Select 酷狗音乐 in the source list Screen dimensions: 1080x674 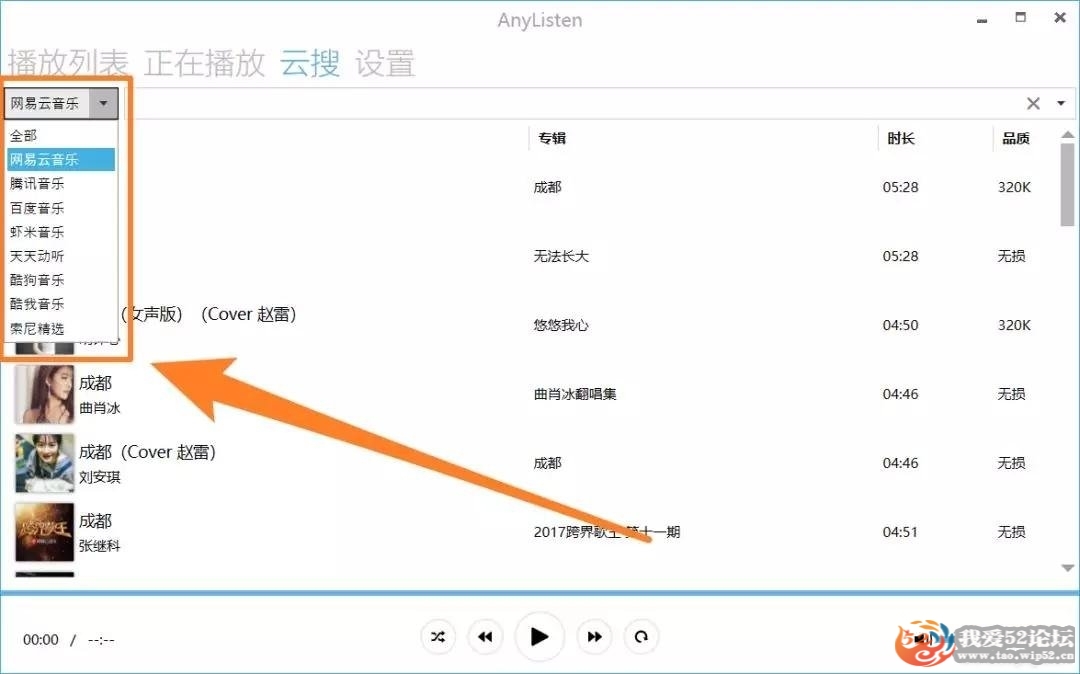(x=61, y=280)
